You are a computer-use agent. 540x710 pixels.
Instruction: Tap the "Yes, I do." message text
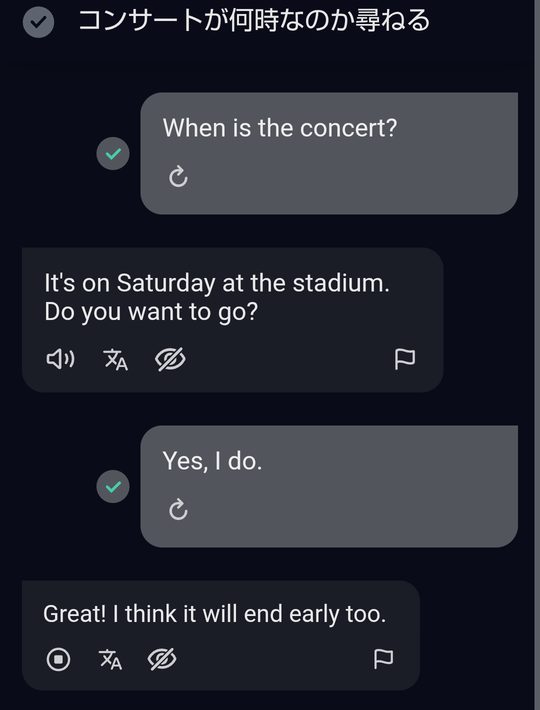click(x=212, y=461)
